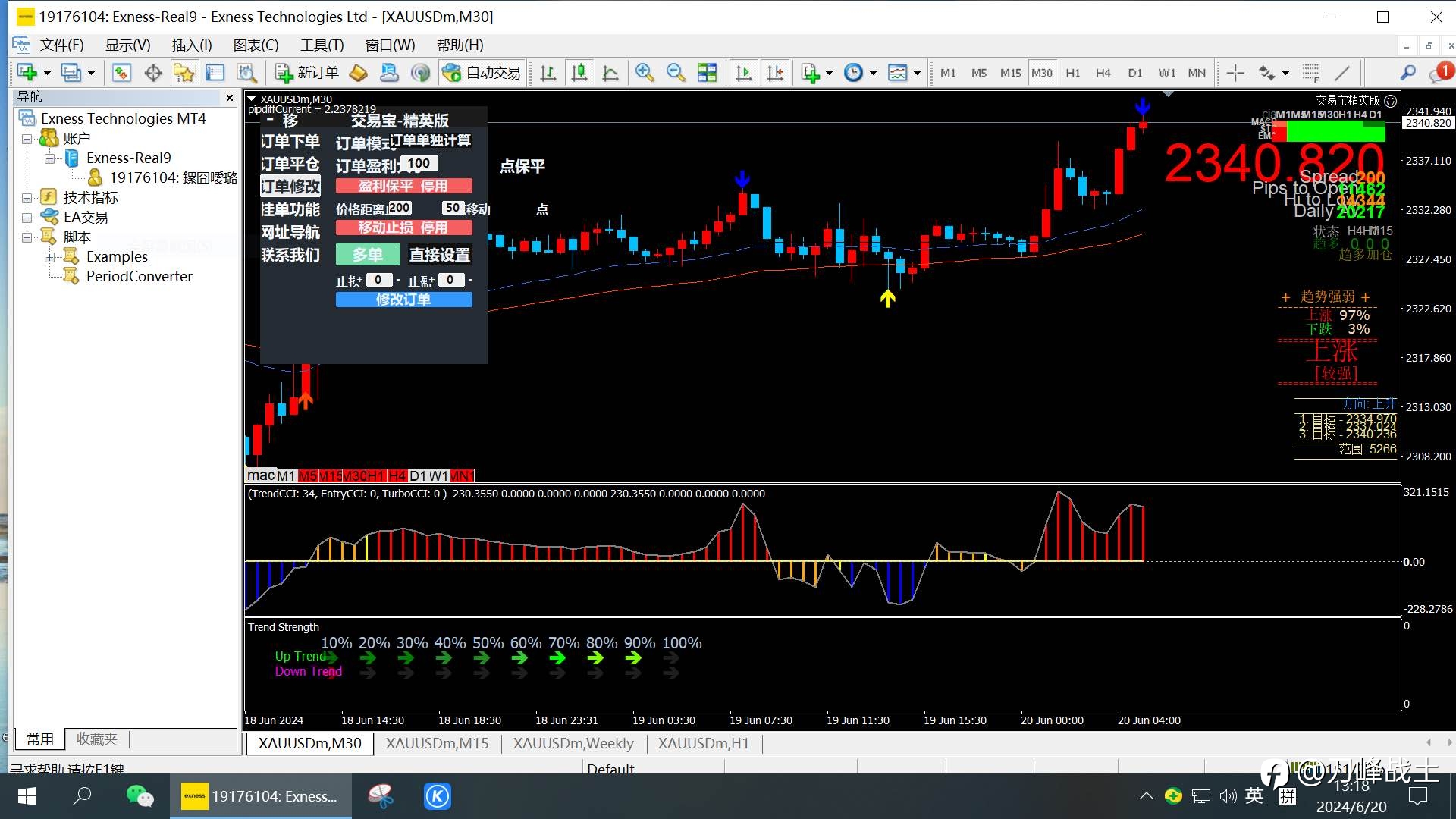Viewport: 1456px width, 819px height.
Task: Open WeChat from the Windows taskbar
Action: tap(140, 796)
